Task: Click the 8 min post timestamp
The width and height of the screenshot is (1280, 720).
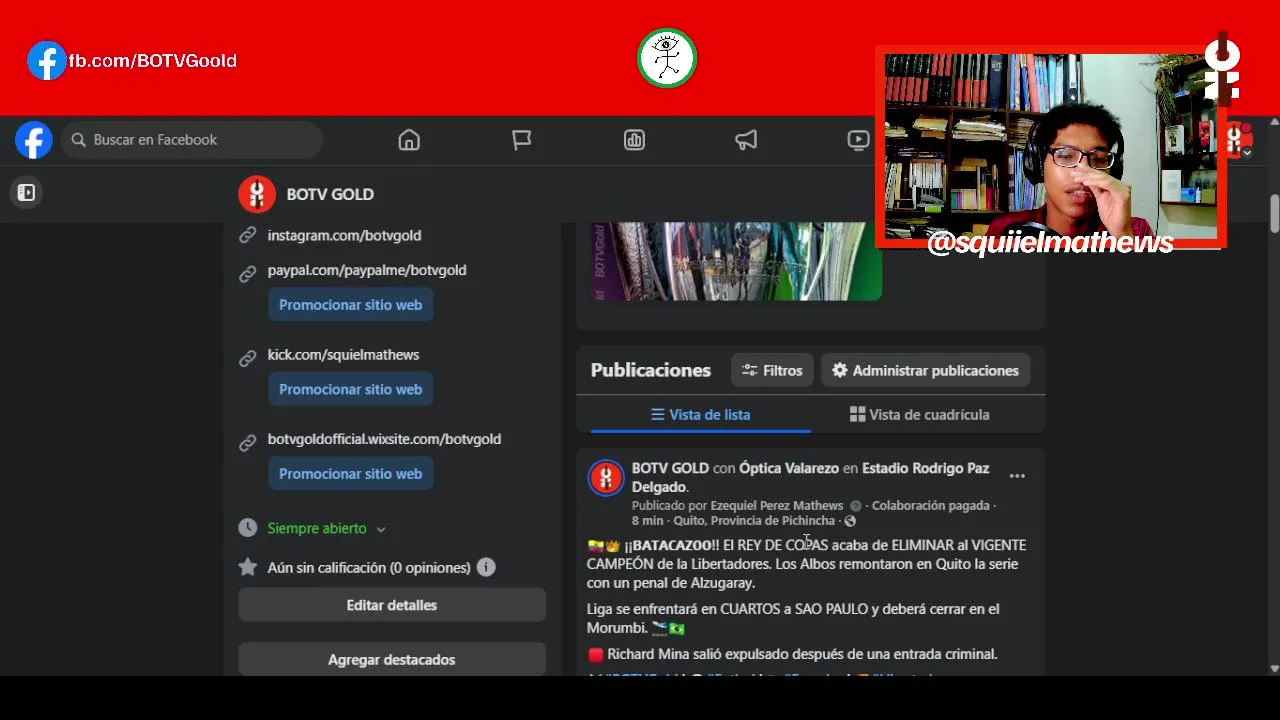Action: (647, 521)
